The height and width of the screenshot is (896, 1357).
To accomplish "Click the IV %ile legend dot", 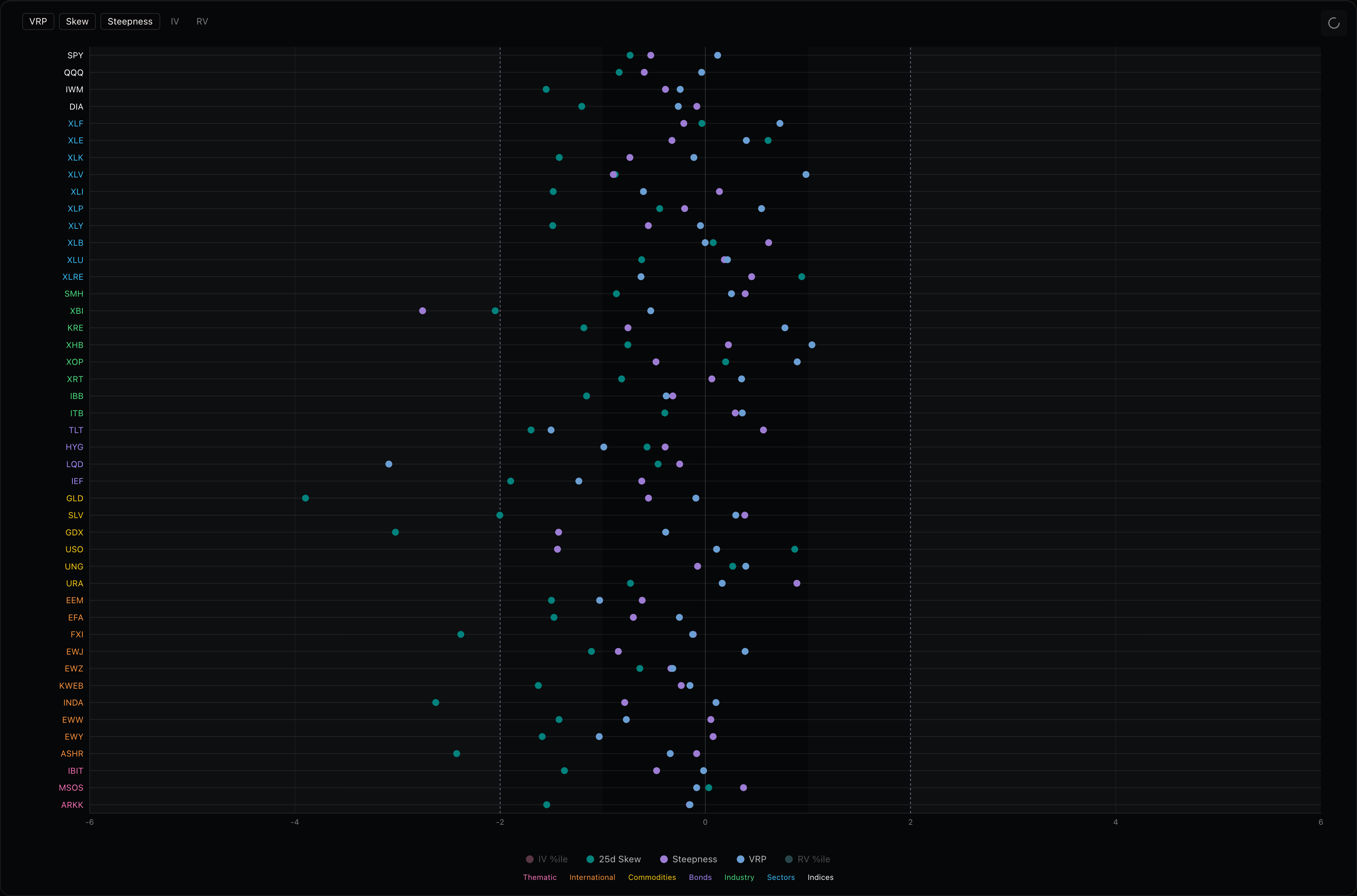I will click(x=530, y=859).
